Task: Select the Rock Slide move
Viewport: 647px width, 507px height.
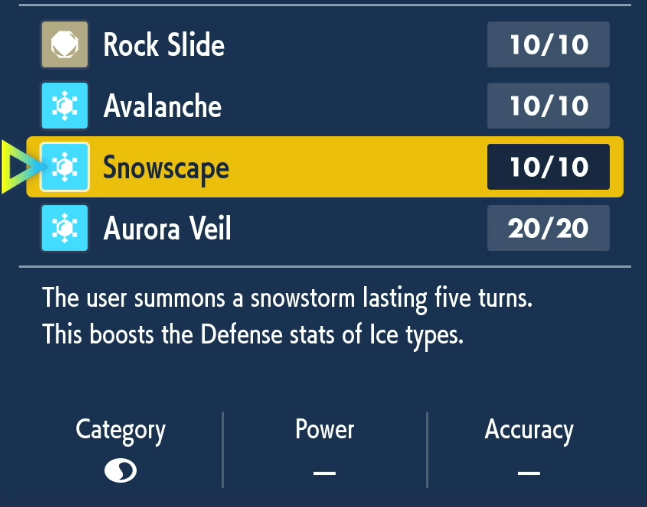Action: click(164, 45)
